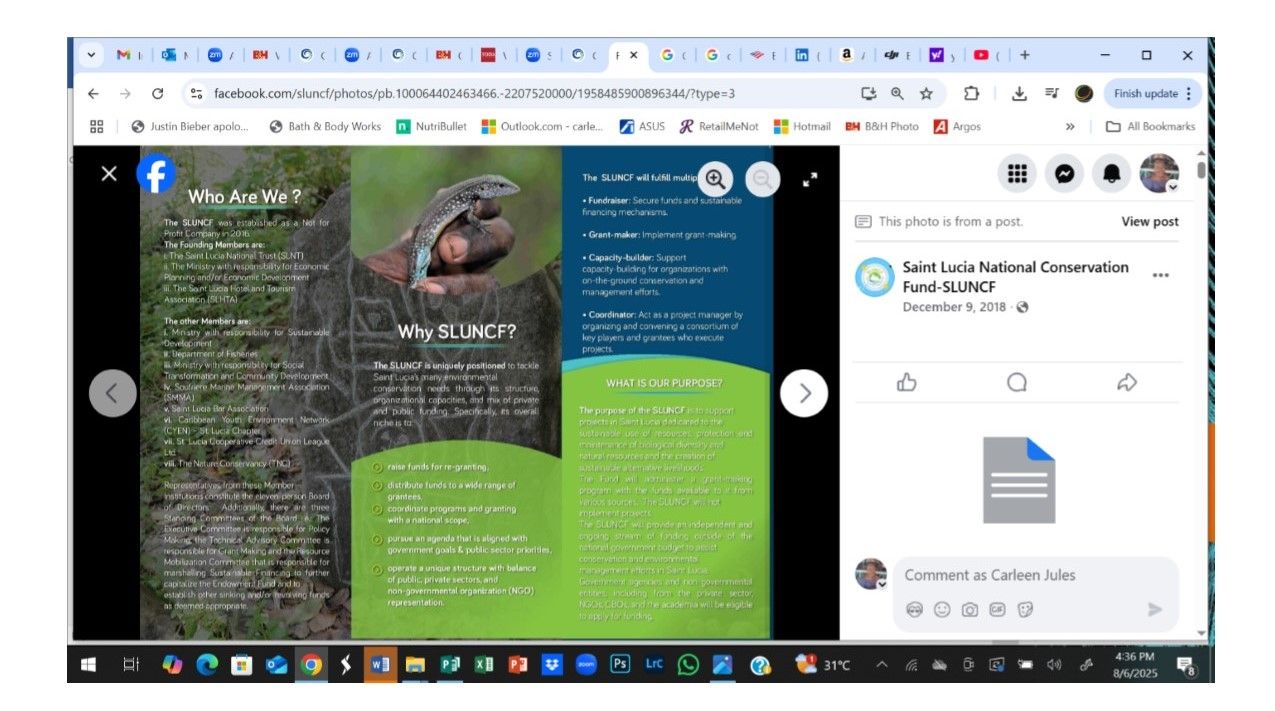
Task: Open Chrome zoom magnifier in address bar
Action: (x=897, y=94)
